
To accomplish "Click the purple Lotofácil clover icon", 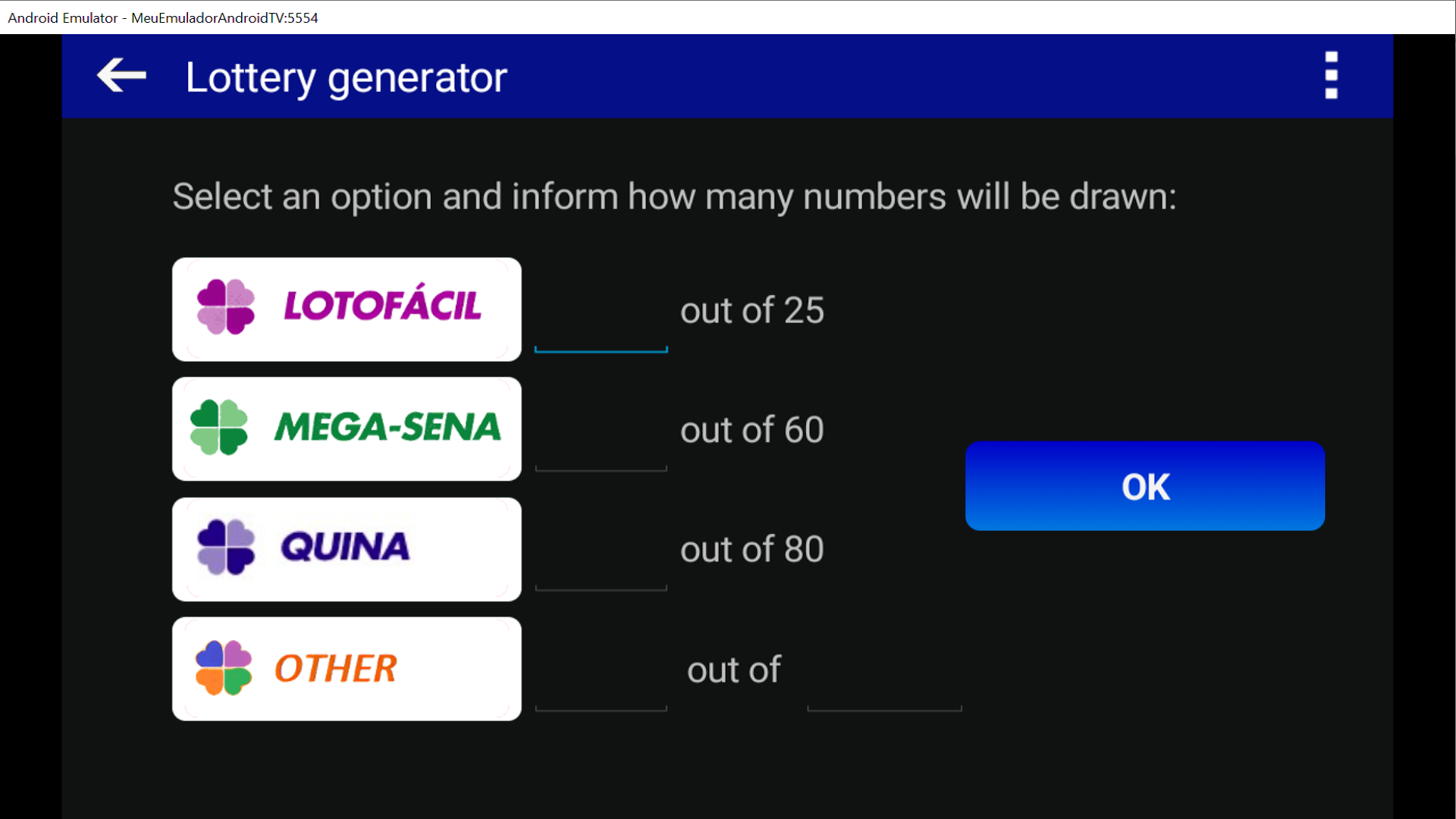I will (x=226, y=307).
